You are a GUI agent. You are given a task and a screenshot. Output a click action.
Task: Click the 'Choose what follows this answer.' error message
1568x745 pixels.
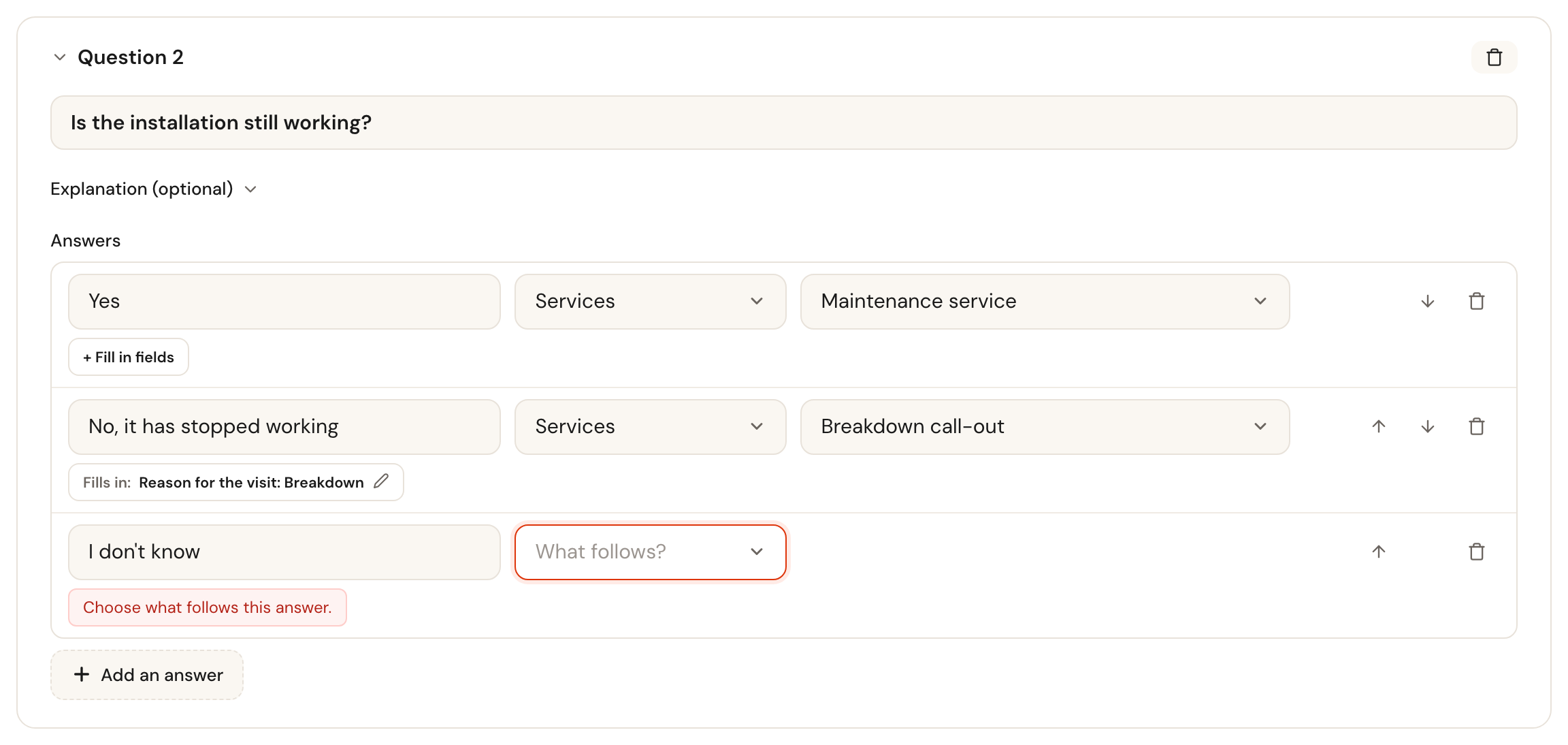point(208,607)
